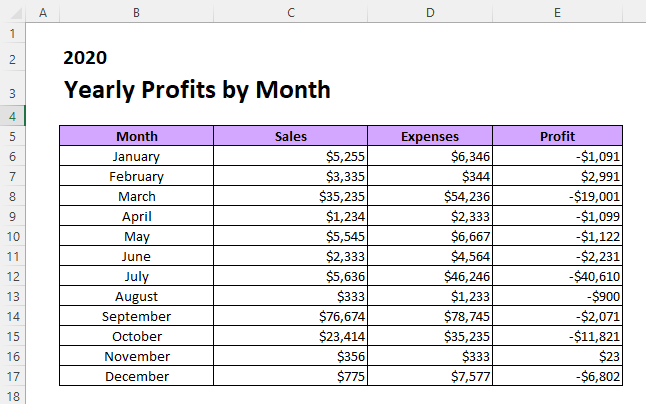The height and width of the screenshot is (404, 646).
Task: Click the Select All corner triangle
Action: pos(16,14)
